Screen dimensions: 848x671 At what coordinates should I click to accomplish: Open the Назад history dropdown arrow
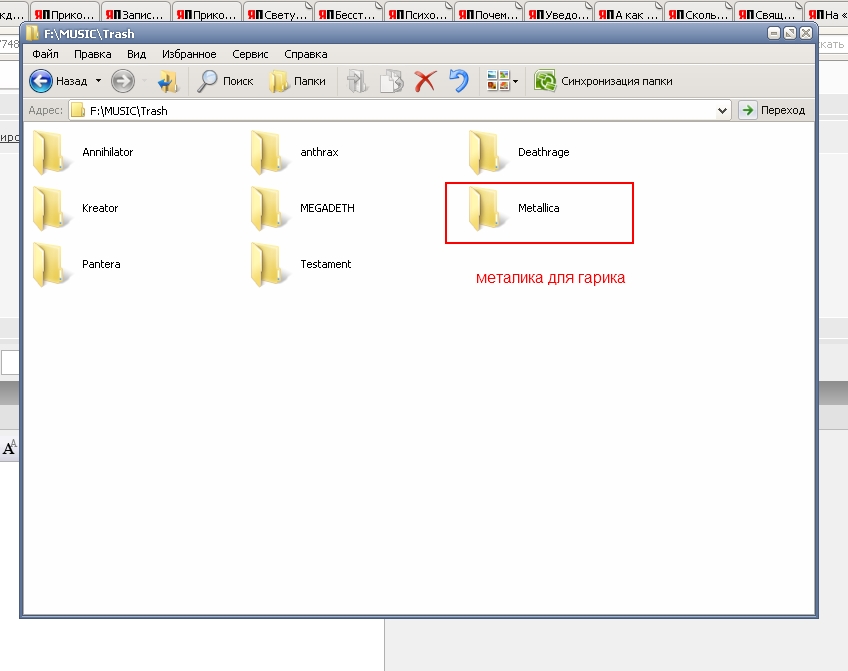pyautogui.click(x=98, y=81)
